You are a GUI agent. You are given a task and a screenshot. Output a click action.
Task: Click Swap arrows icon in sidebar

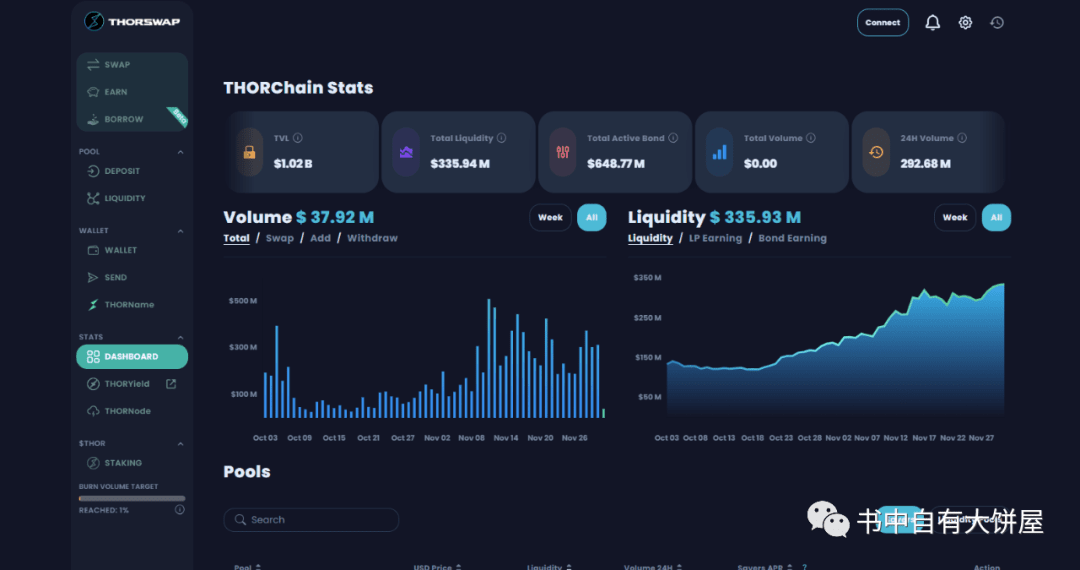coord(93,65)
